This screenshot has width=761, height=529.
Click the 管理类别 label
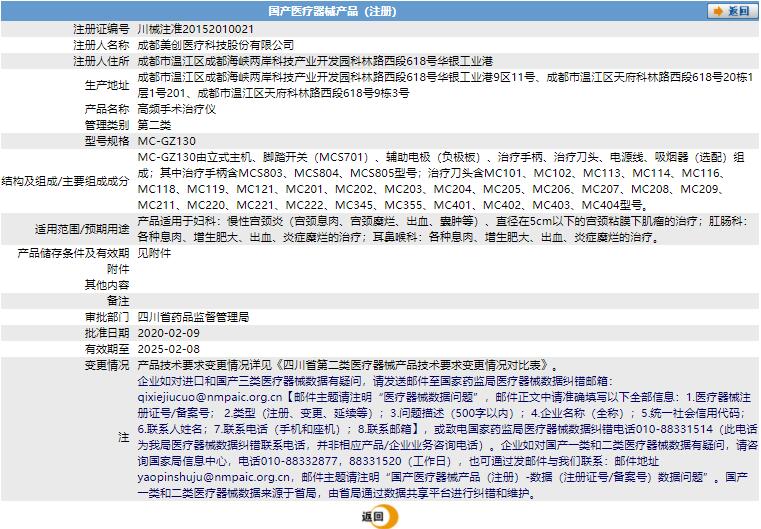click(x=107, y=125)
